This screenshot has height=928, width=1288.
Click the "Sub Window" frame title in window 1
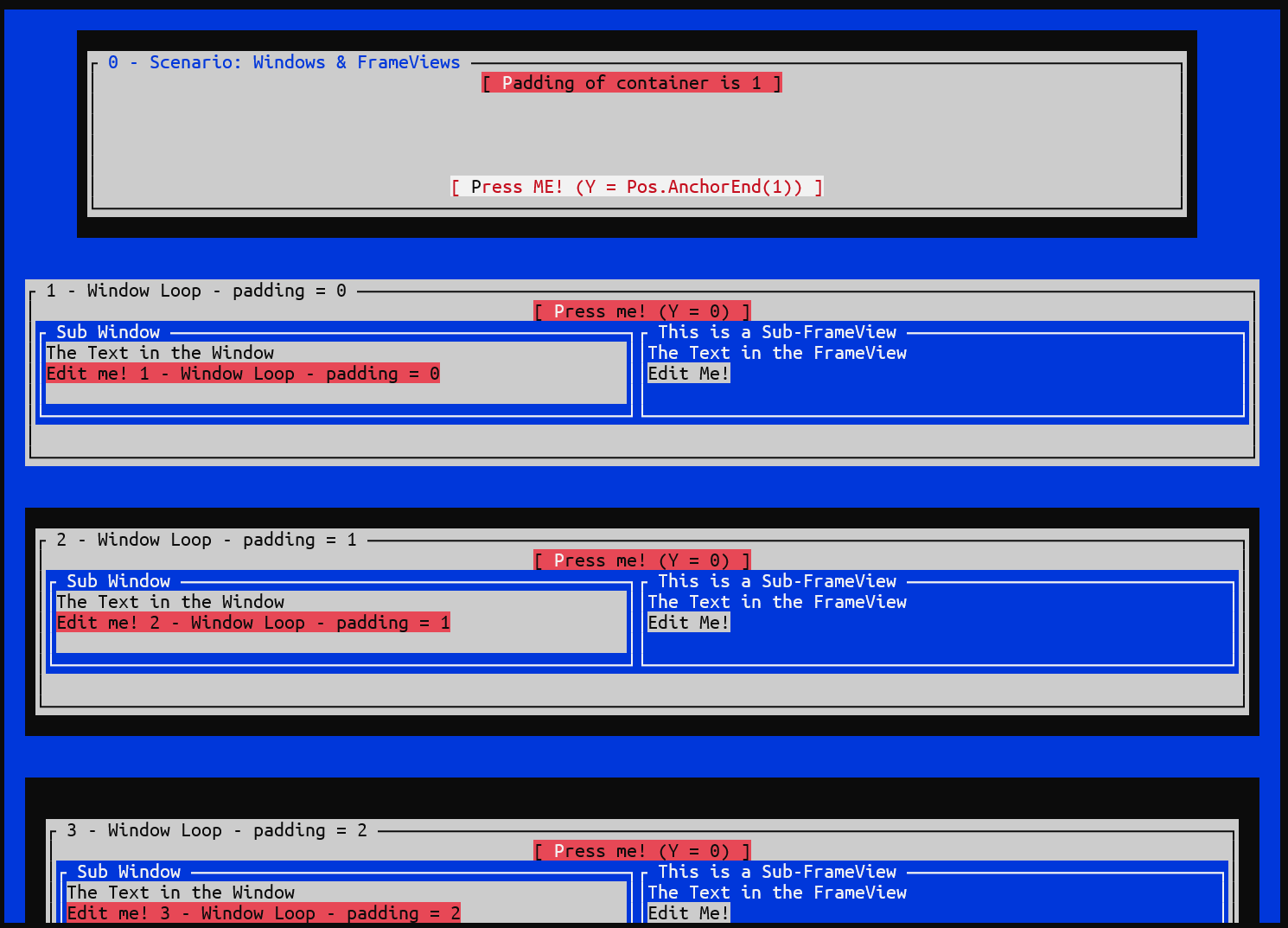point(107,331)
